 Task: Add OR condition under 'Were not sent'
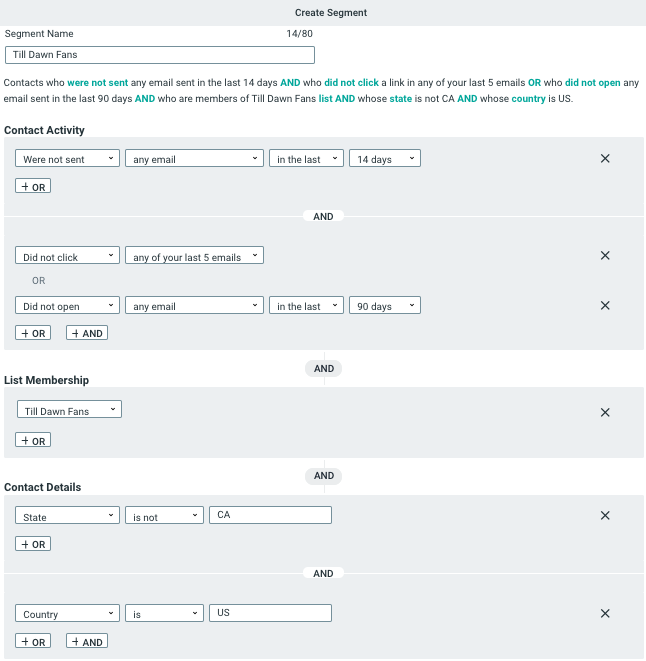coord(33,186)
